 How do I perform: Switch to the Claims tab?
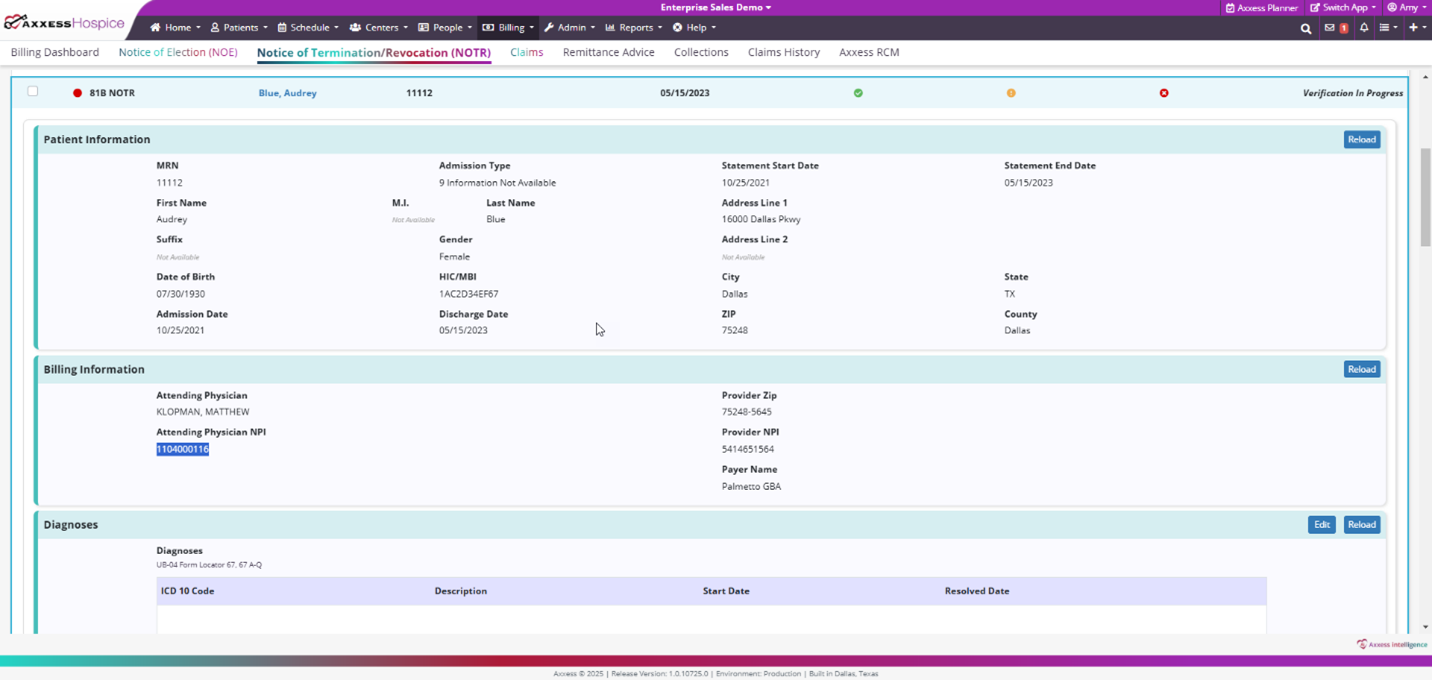click(x=526, y=52)
